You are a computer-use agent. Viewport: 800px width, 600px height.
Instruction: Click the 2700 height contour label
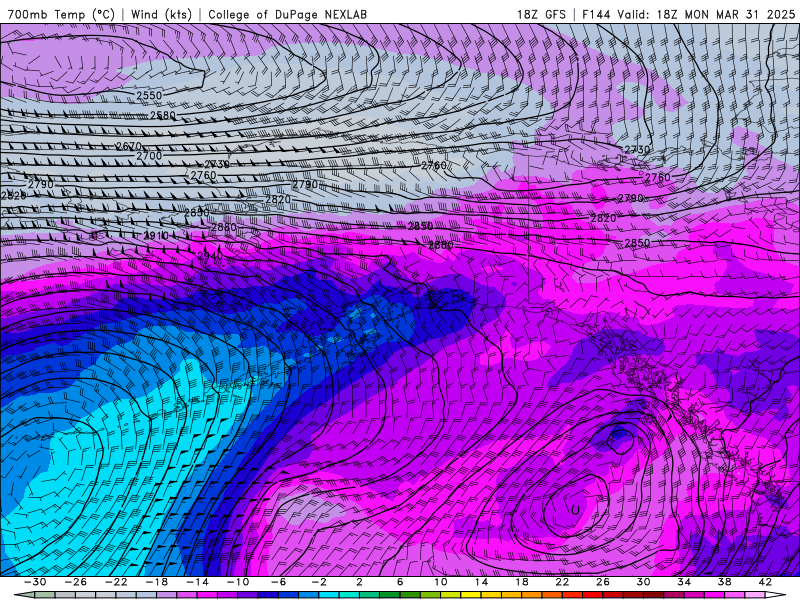click(x=149, y=156)
